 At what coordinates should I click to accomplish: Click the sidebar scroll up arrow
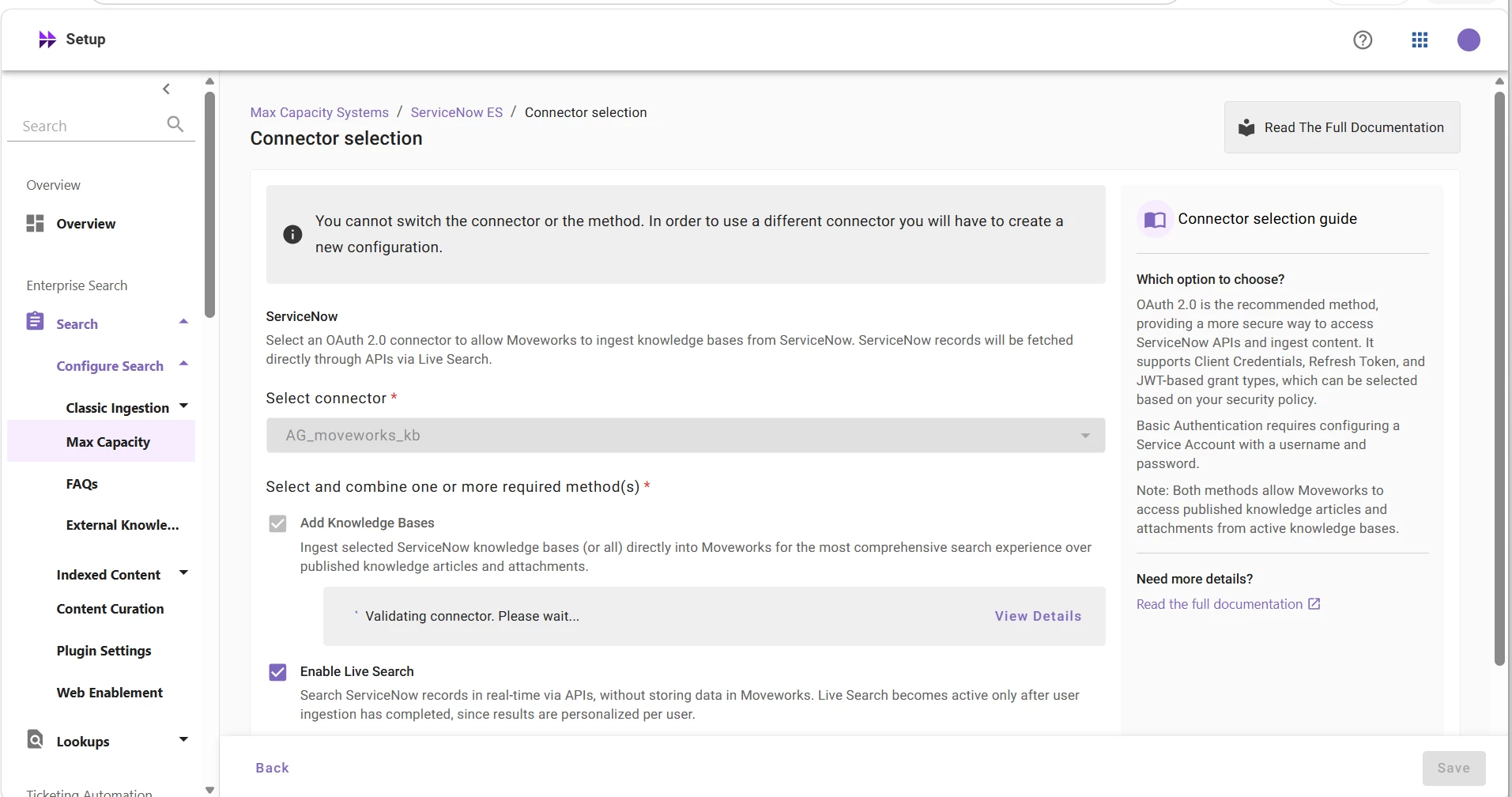click(x=209, y=81)
